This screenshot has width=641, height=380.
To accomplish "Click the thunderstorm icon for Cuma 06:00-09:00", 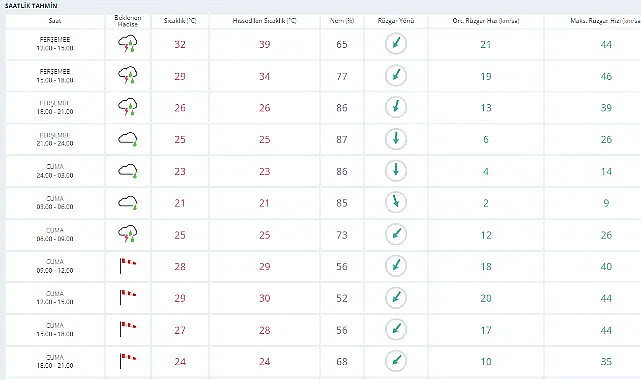I will pos(128,234).
